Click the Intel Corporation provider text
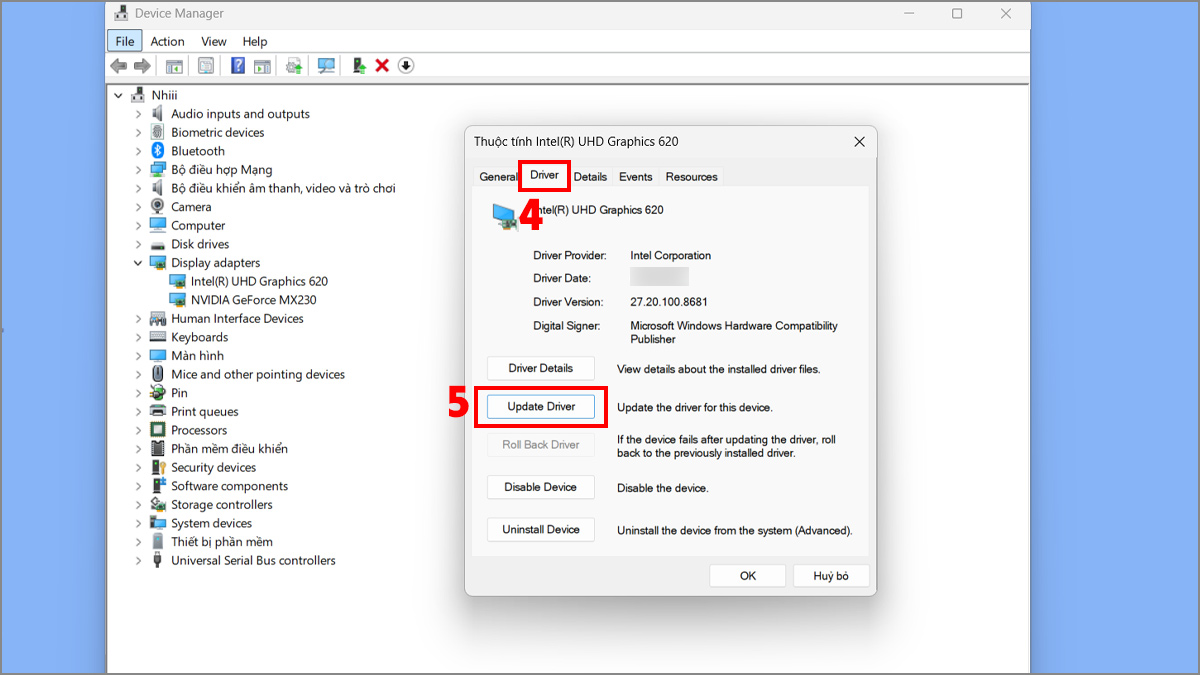 [x=671, y=256]
